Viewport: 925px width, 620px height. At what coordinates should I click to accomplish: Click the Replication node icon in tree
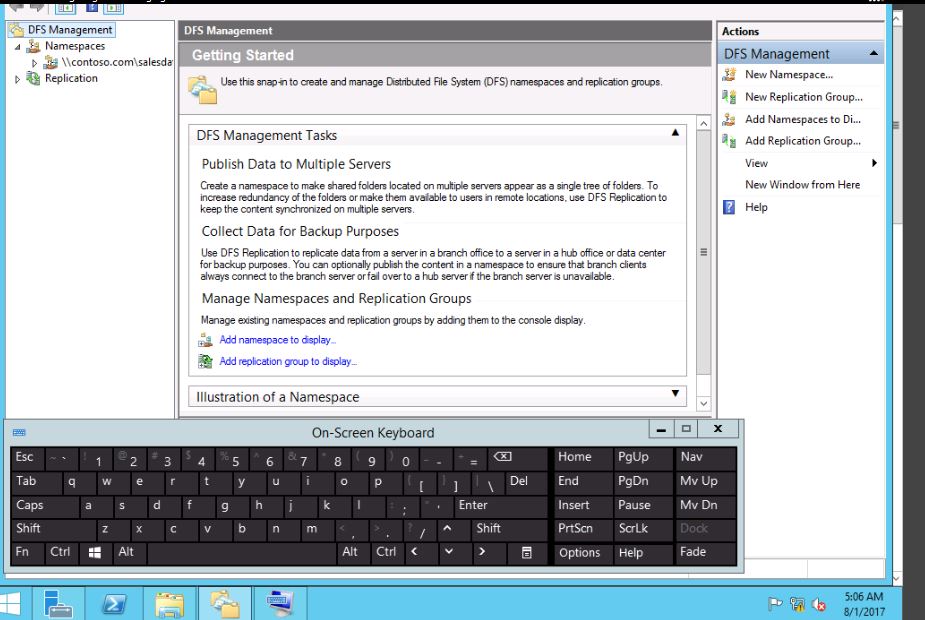coord(34,78)
